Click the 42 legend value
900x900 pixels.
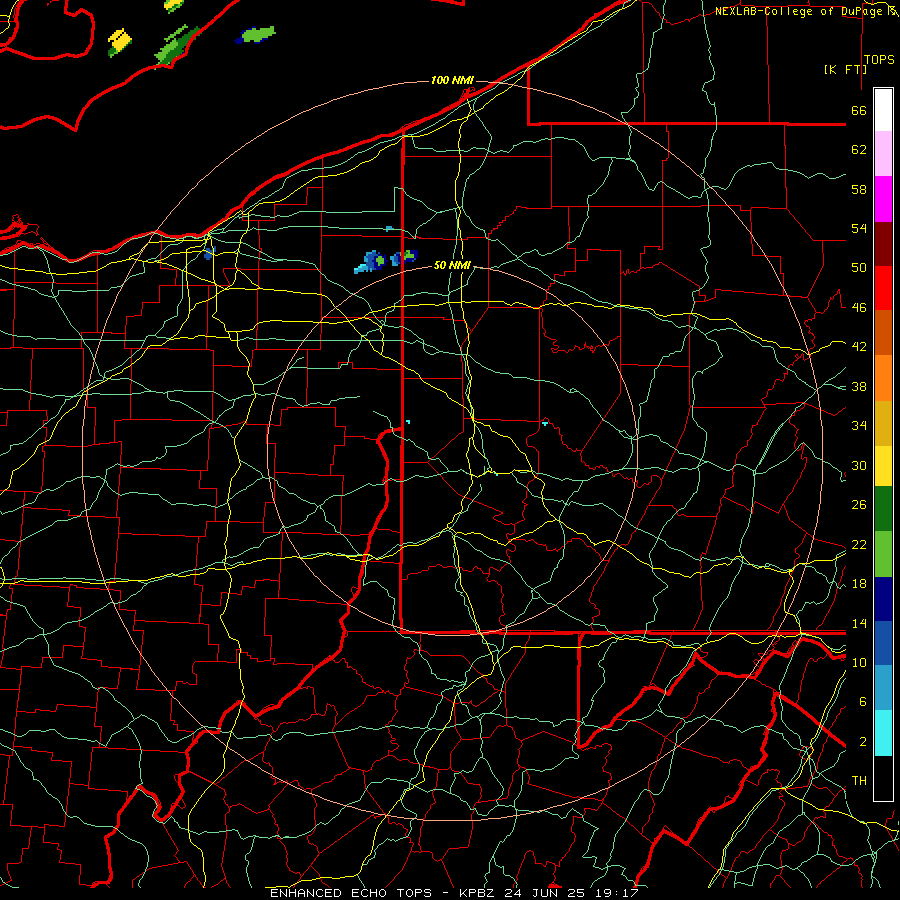(859, 347)
